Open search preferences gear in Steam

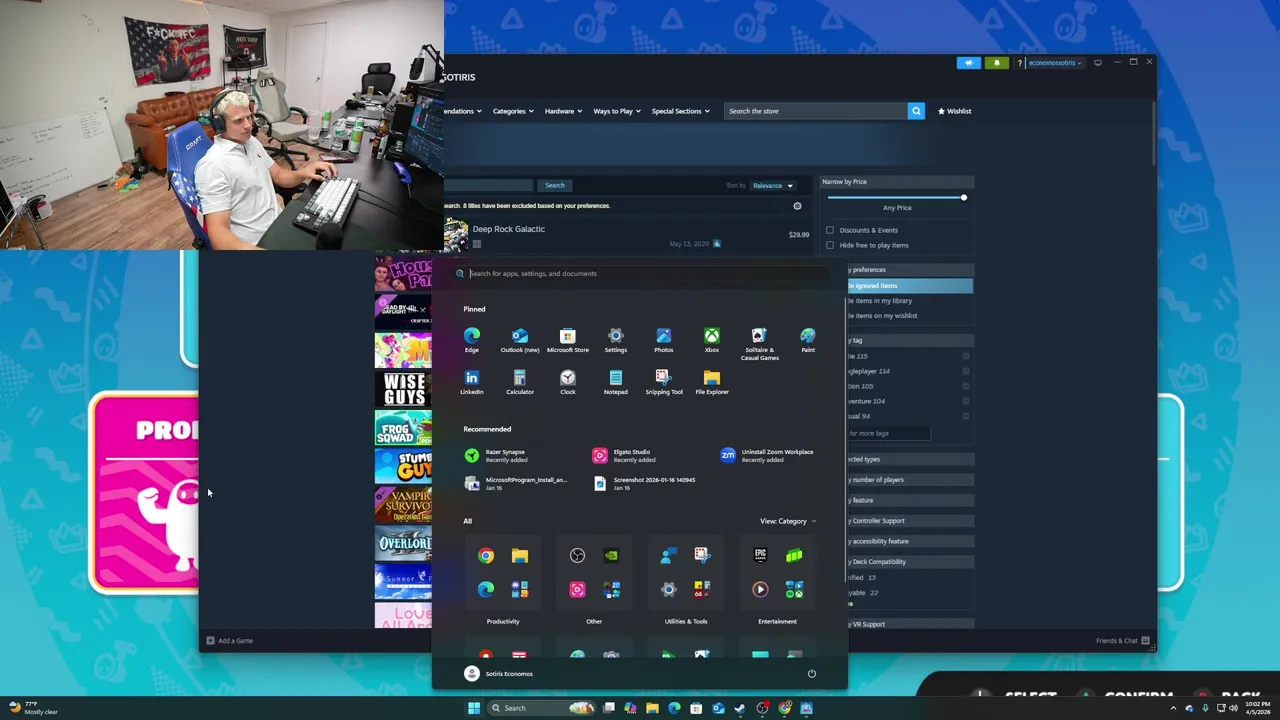coord(797,206)
